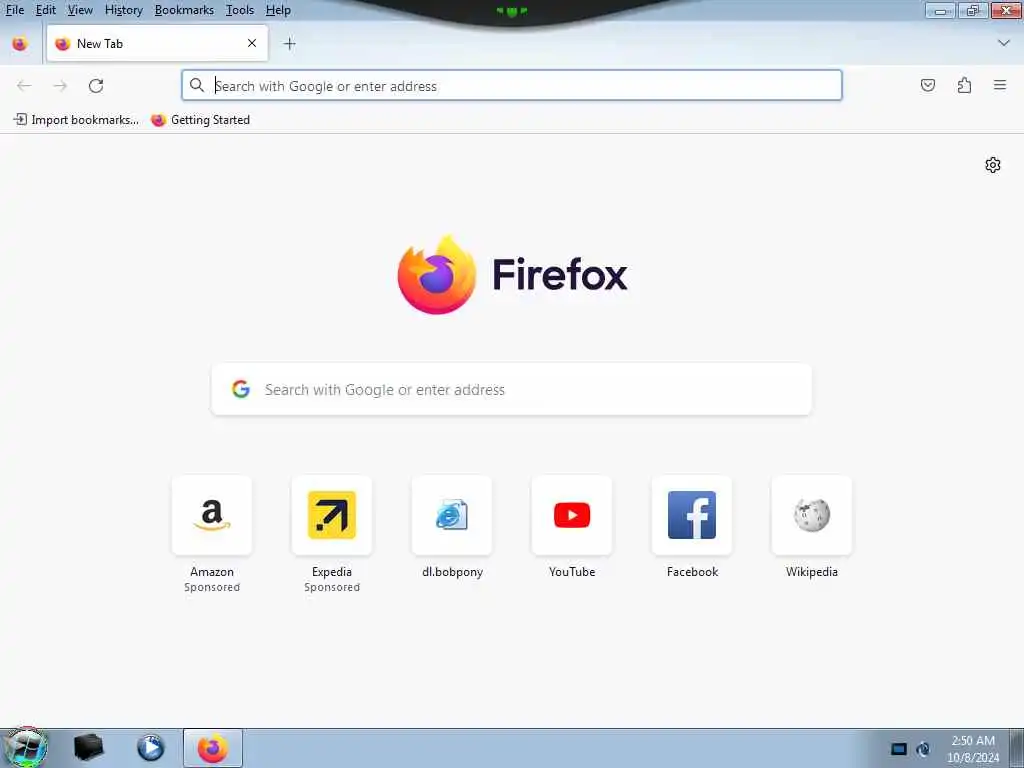Viewport: 1024px width, 768px height.
Task: List all tabs chevron
Action: (1004, 43)
